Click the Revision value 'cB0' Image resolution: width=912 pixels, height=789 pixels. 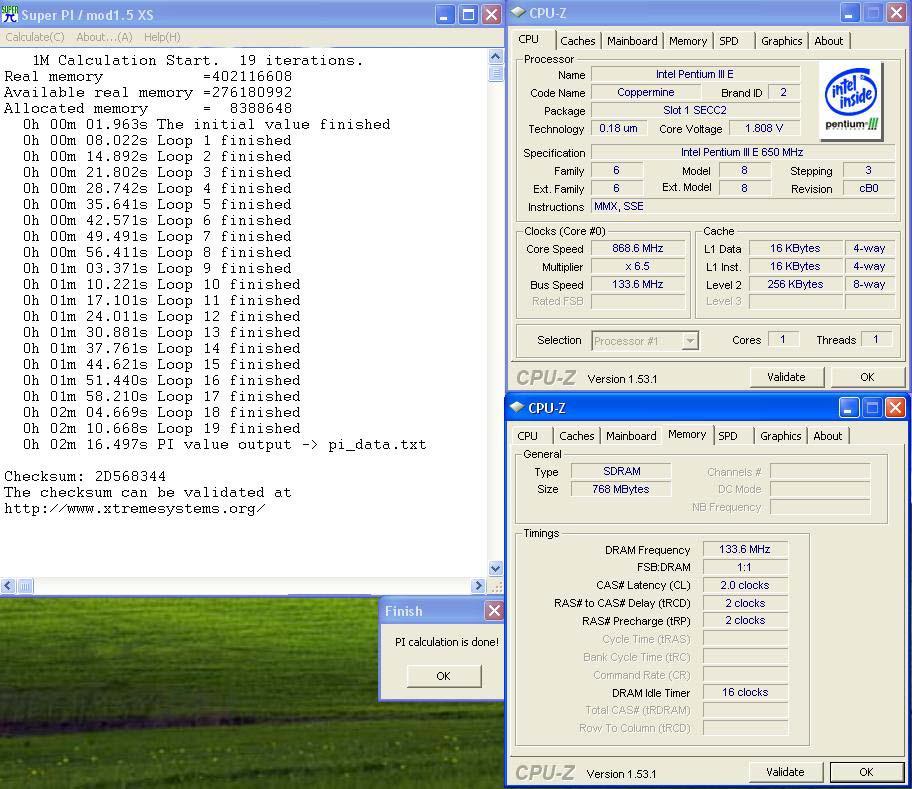(868, 188)
